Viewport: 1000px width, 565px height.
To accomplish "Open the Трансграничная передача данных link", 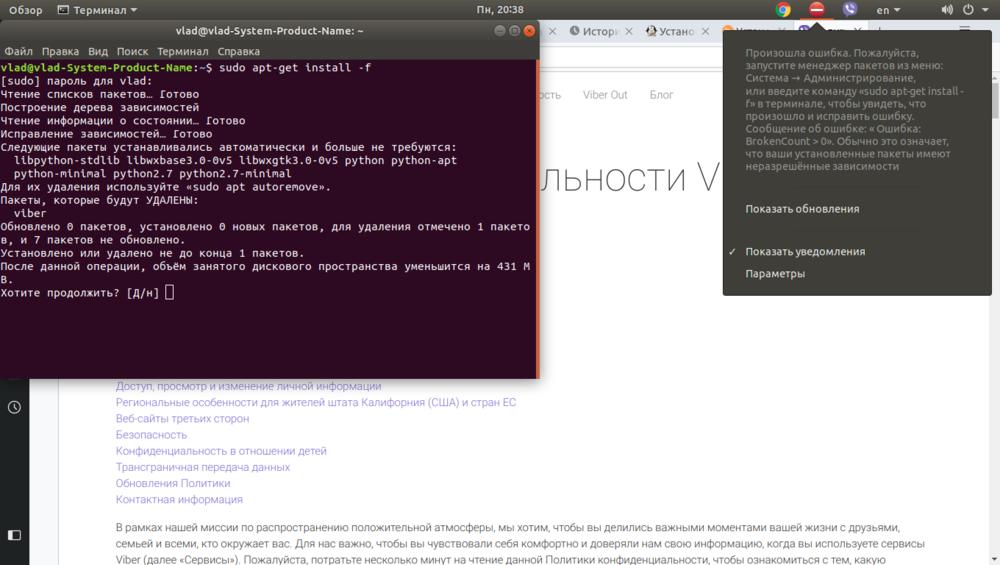I will coord(203,467).
